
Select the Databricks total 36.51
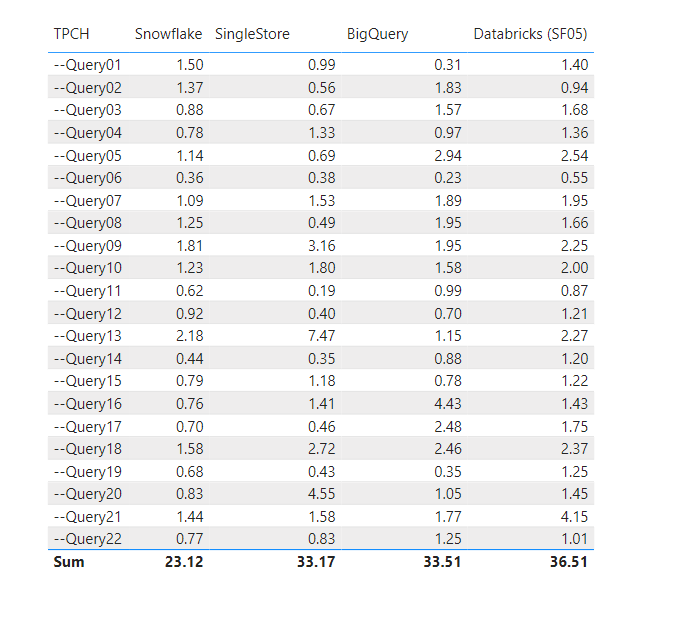(x=566, y=562)
